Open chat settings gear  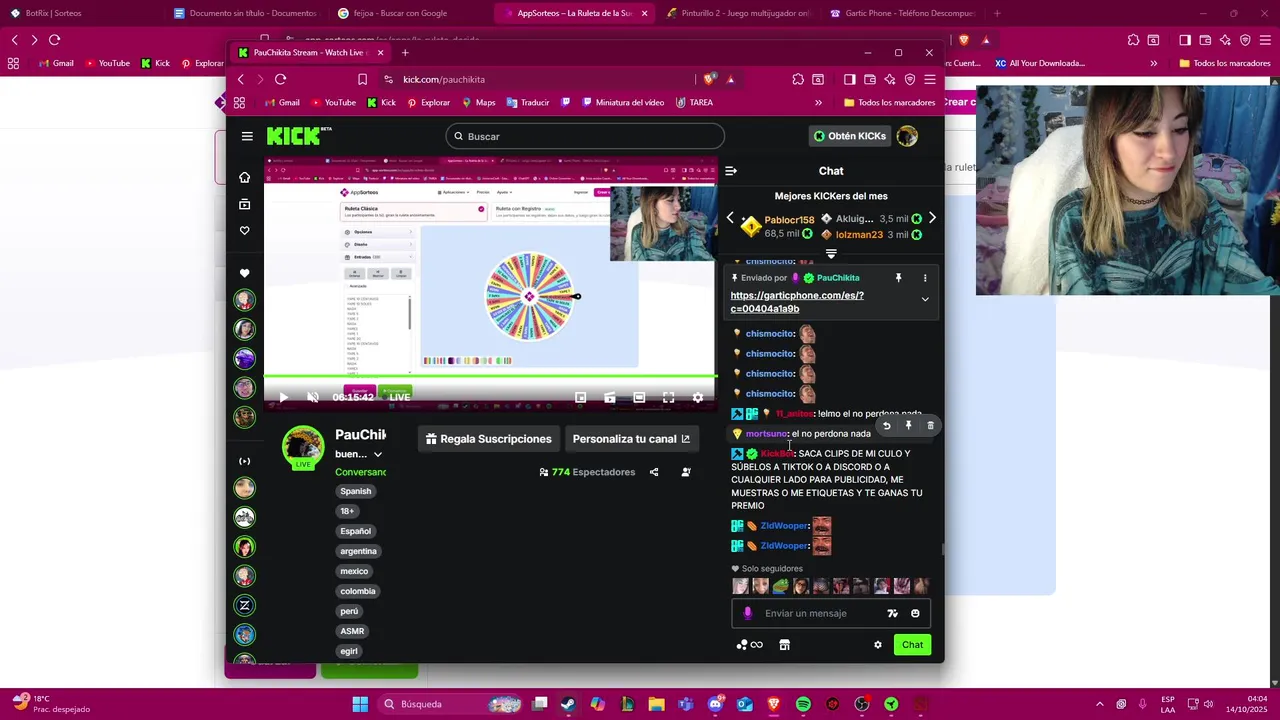tap(878, 645)
